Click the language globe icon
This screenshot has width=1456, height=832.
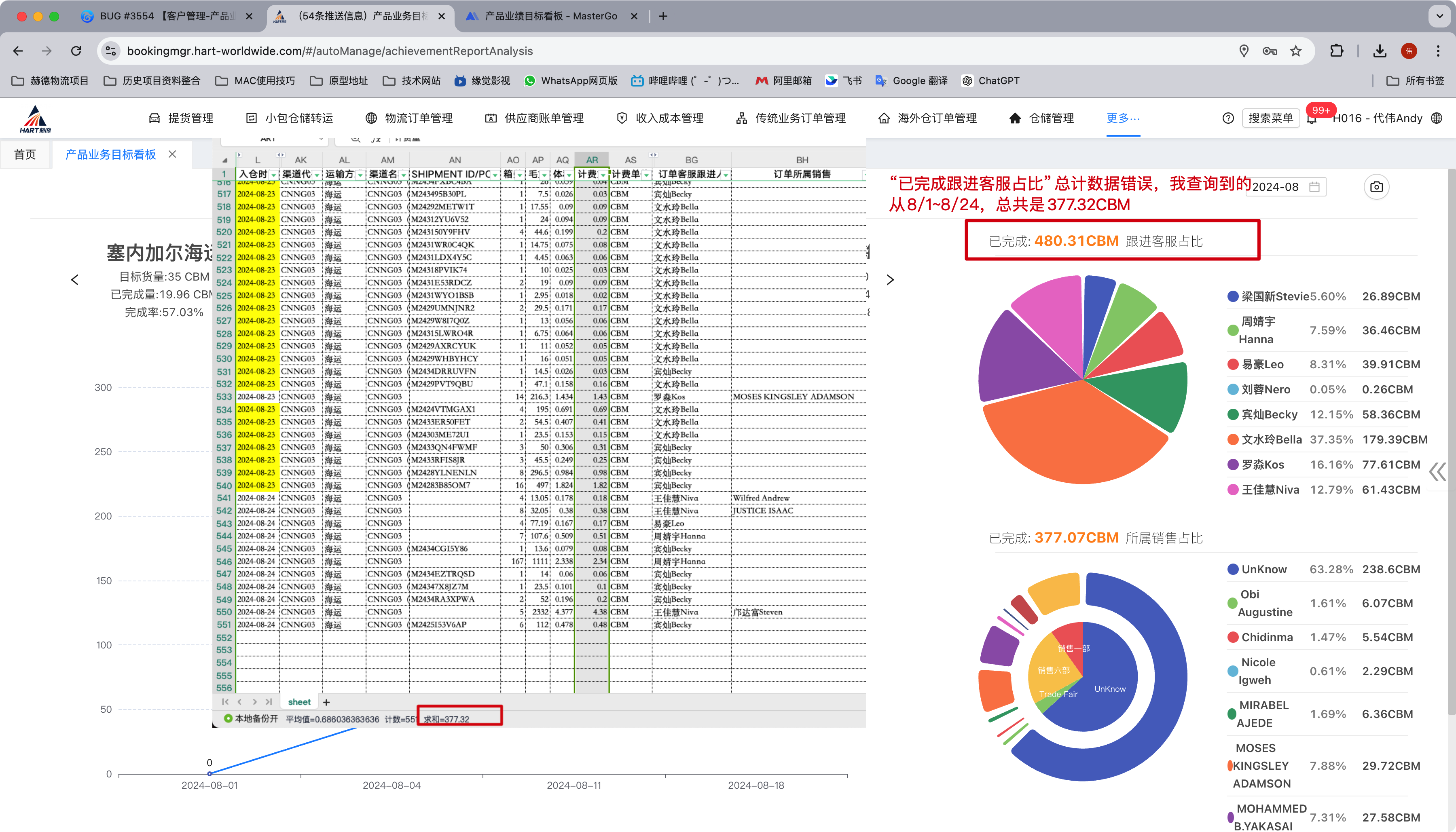coord(1437,118)
